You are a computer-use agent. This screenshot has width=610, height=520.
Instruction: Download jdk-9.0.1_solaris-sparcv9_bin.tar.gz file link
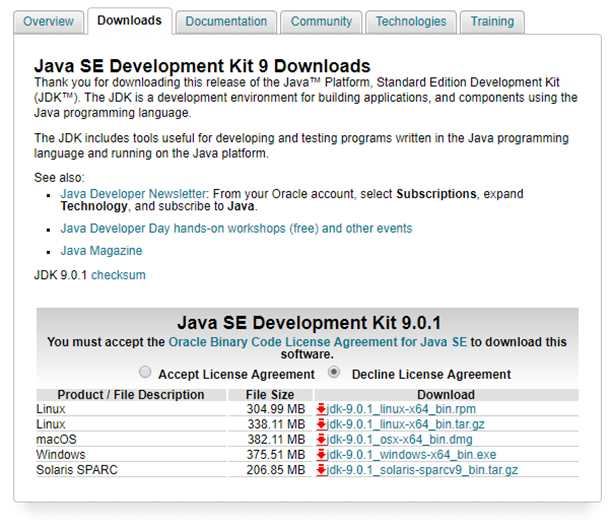422,470
